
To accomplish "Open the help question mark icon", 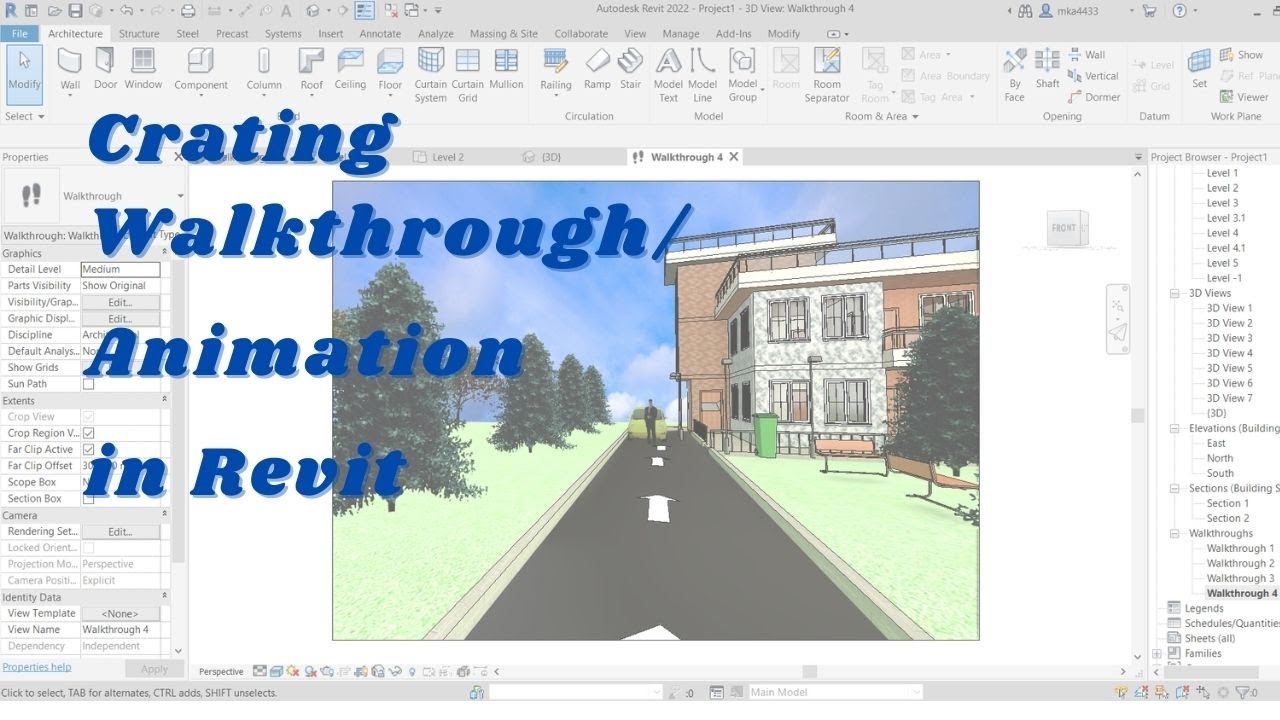I will pos(1179,11).
